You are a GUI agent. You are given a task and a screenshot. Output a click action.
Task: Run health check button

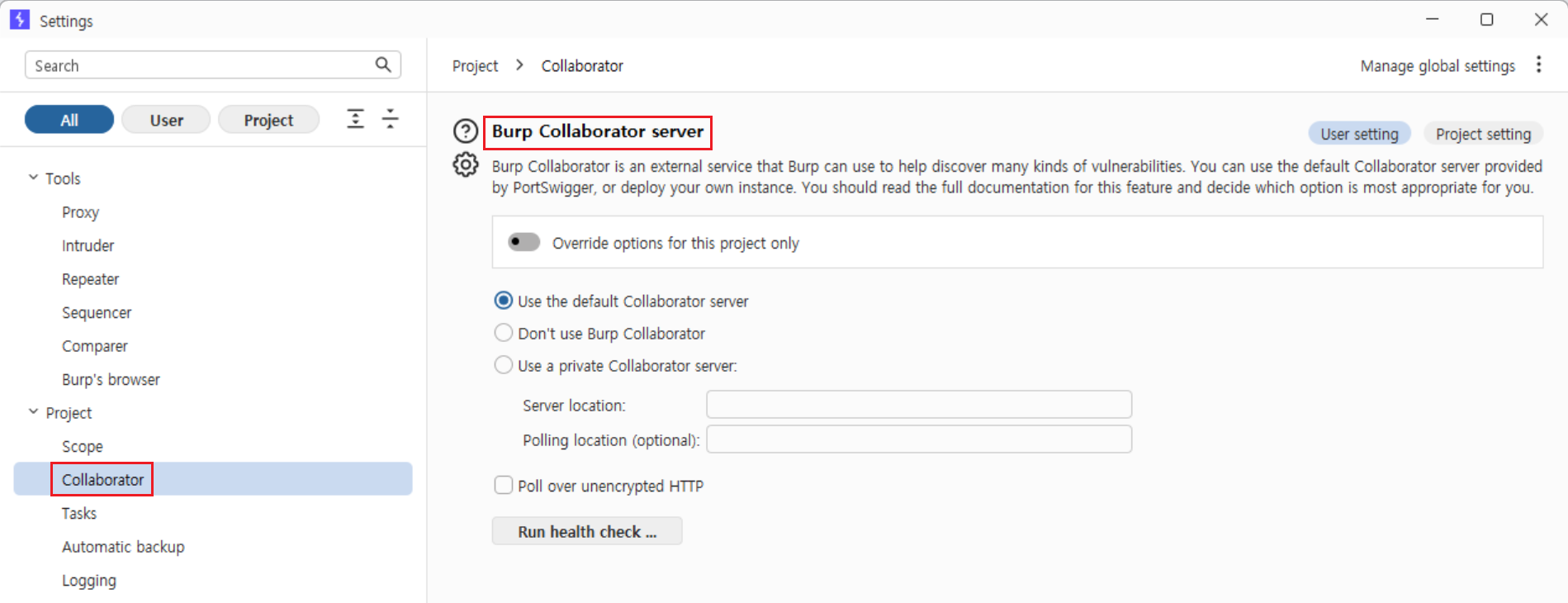click(587, 531)
